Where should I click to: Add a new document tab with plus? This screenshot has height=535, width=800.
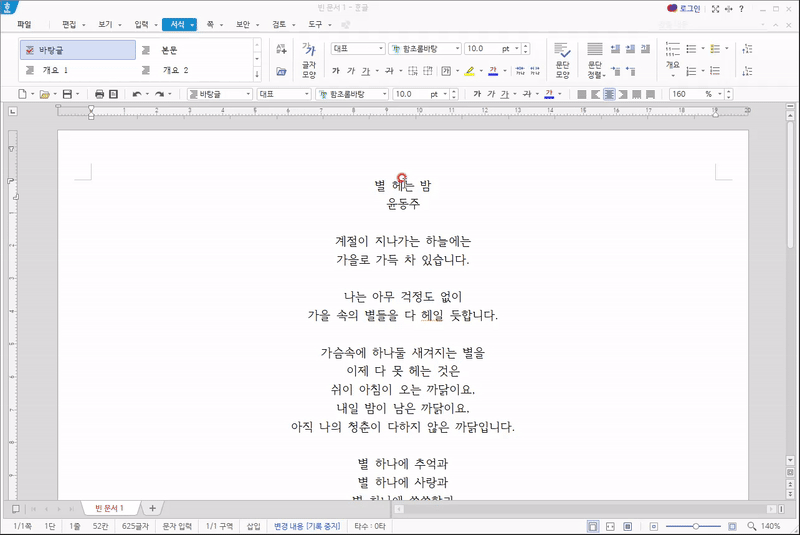tap(152, 508)
